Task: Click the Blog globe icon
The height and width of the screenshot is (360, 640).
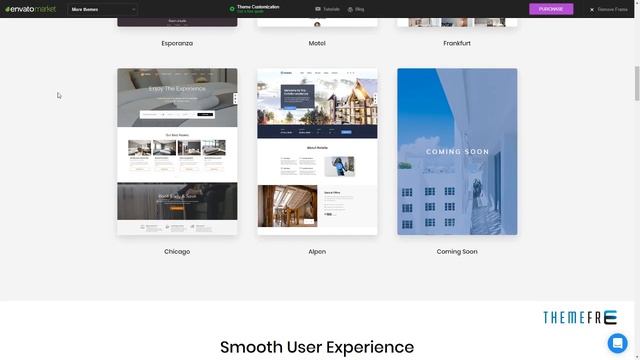Action: [350, 9]
